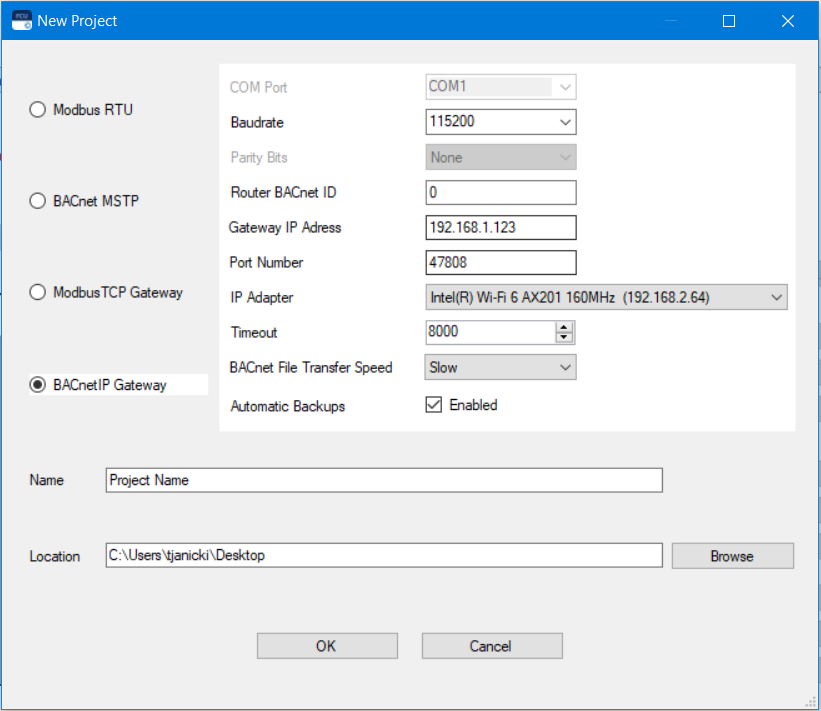This screenshot has width=821, height=711.
Task: Click the Gateway IP Adress field
Action: click(500, 227)
